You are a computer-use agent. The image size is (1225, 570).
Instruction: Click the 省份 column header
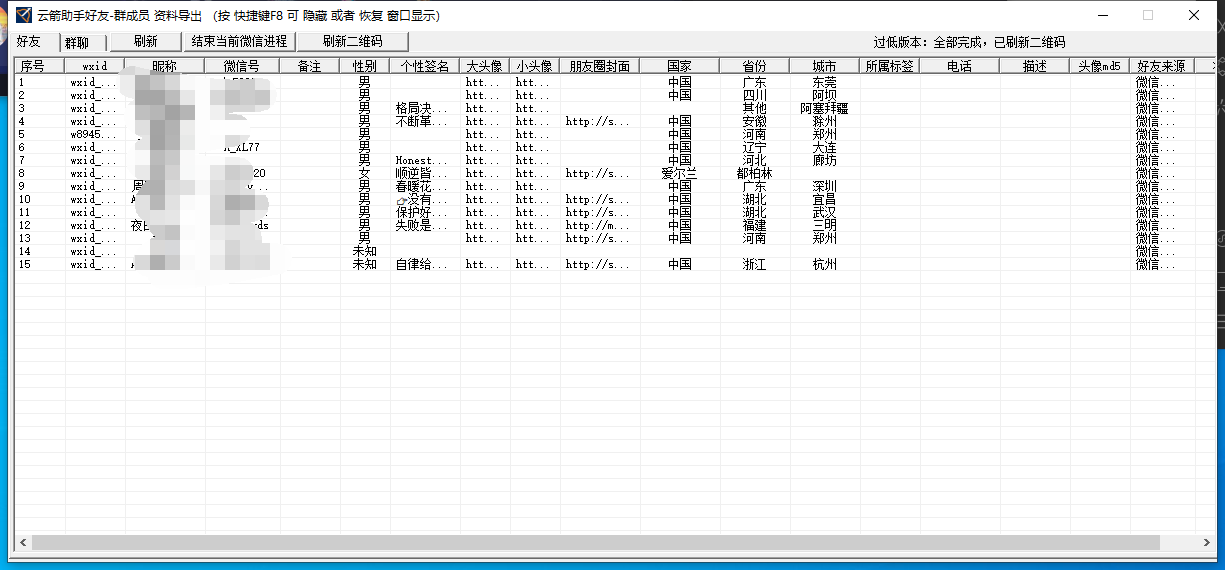[x=754, y=66]
